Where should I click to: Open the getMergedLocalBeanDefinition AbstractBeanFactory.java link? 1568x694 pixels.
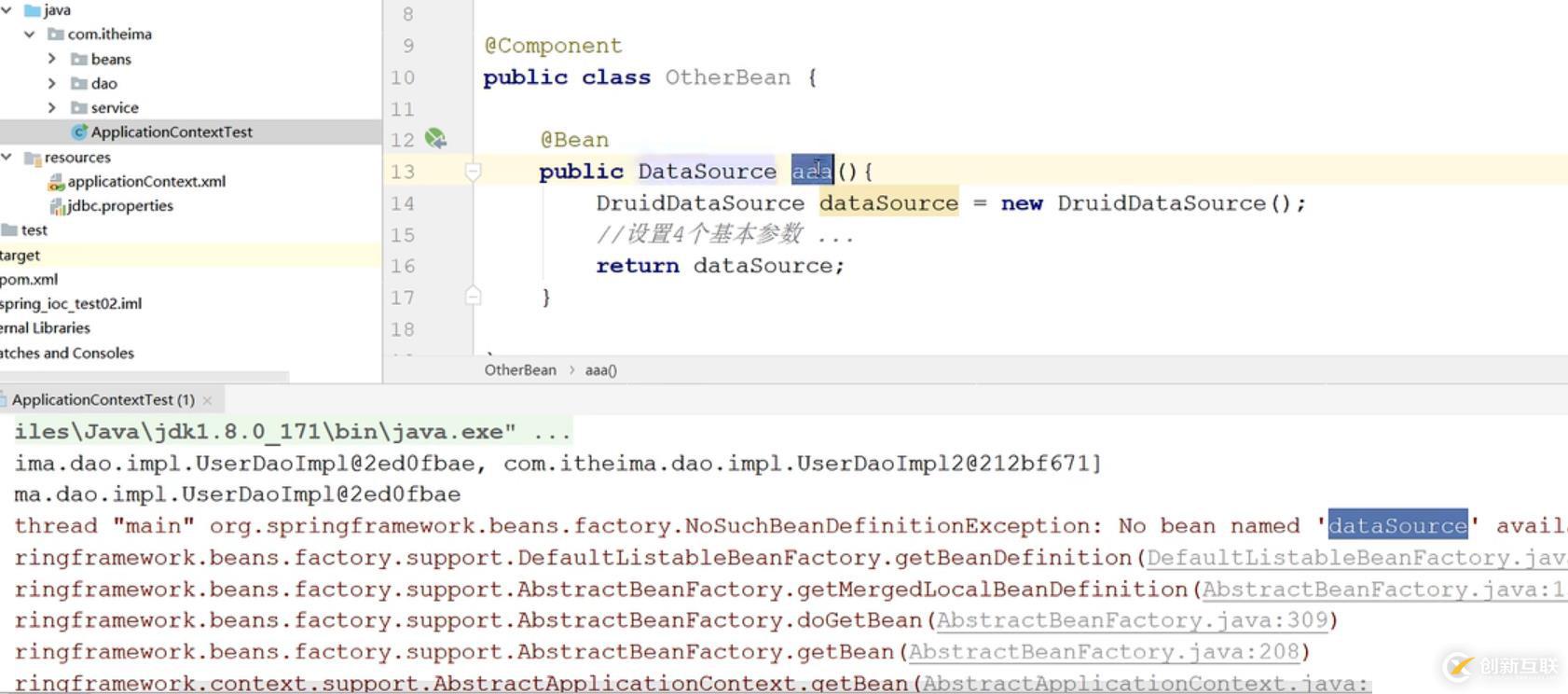[1384, 590]
